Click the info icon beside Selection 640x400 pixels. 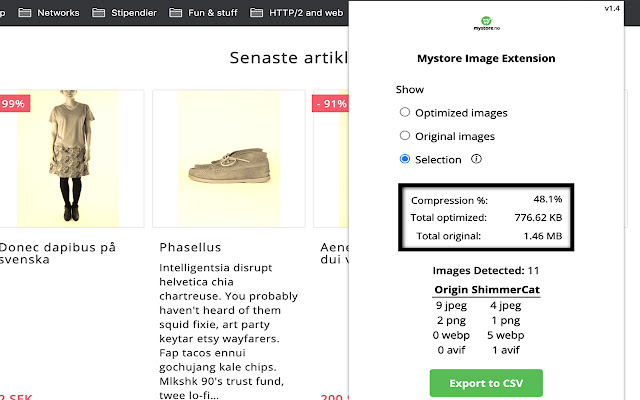(477, 159)
